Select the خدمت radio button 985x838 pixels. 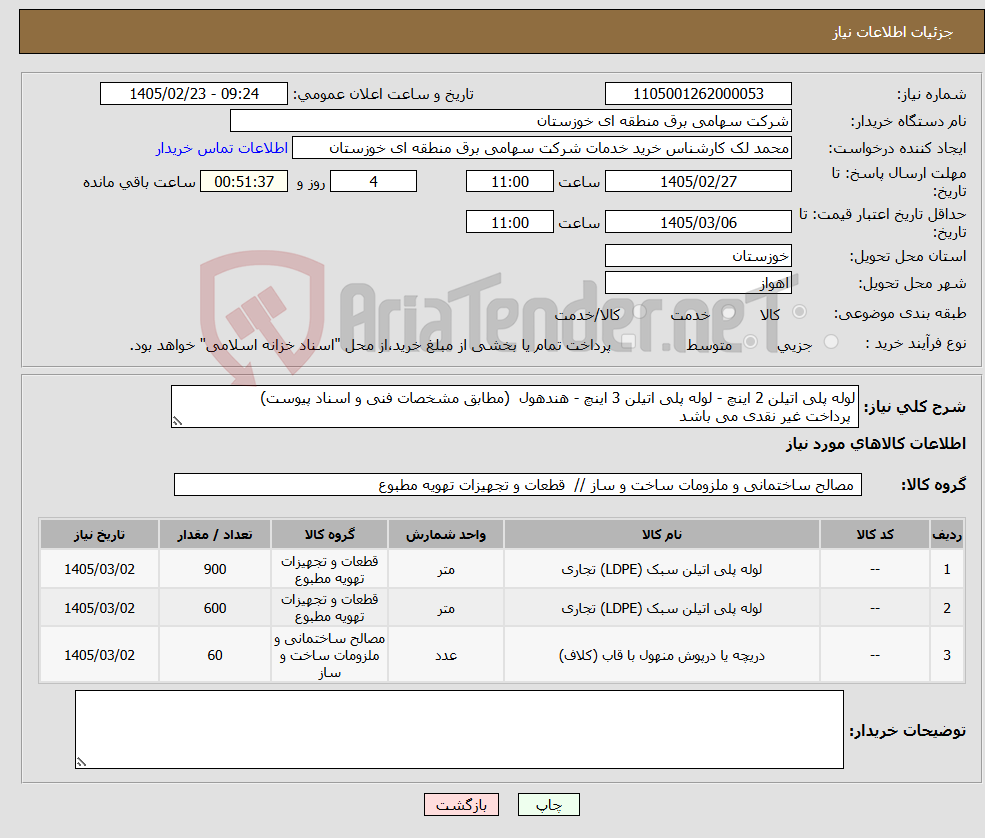[x=729, y=312]
